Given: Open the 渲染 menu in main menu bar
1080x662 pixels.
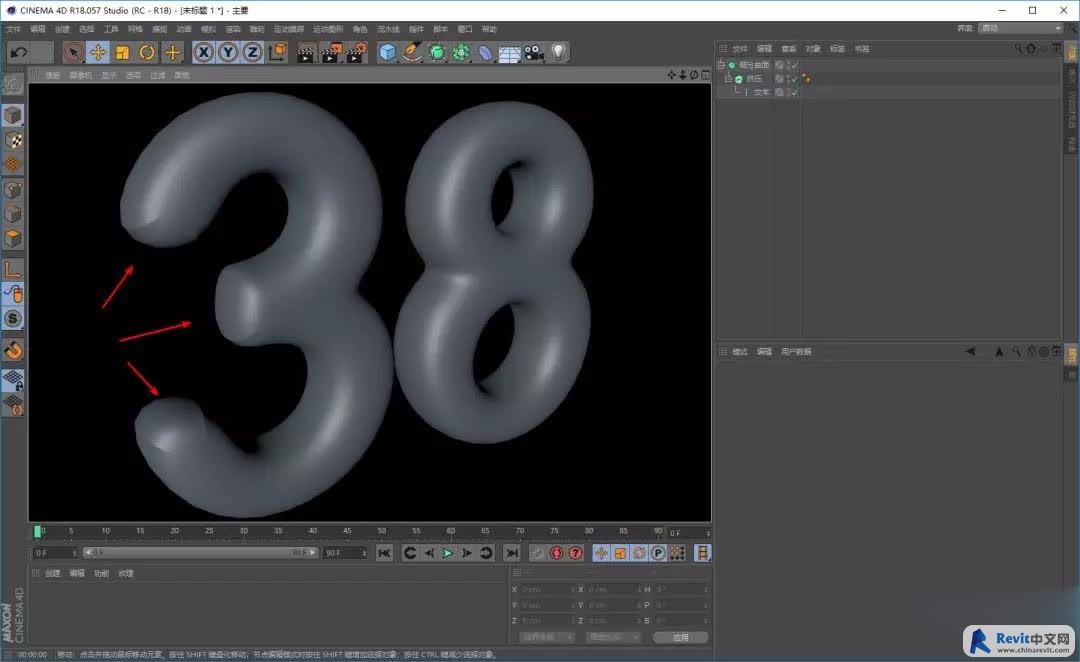Looking at the screenshot, I should 233,29.
